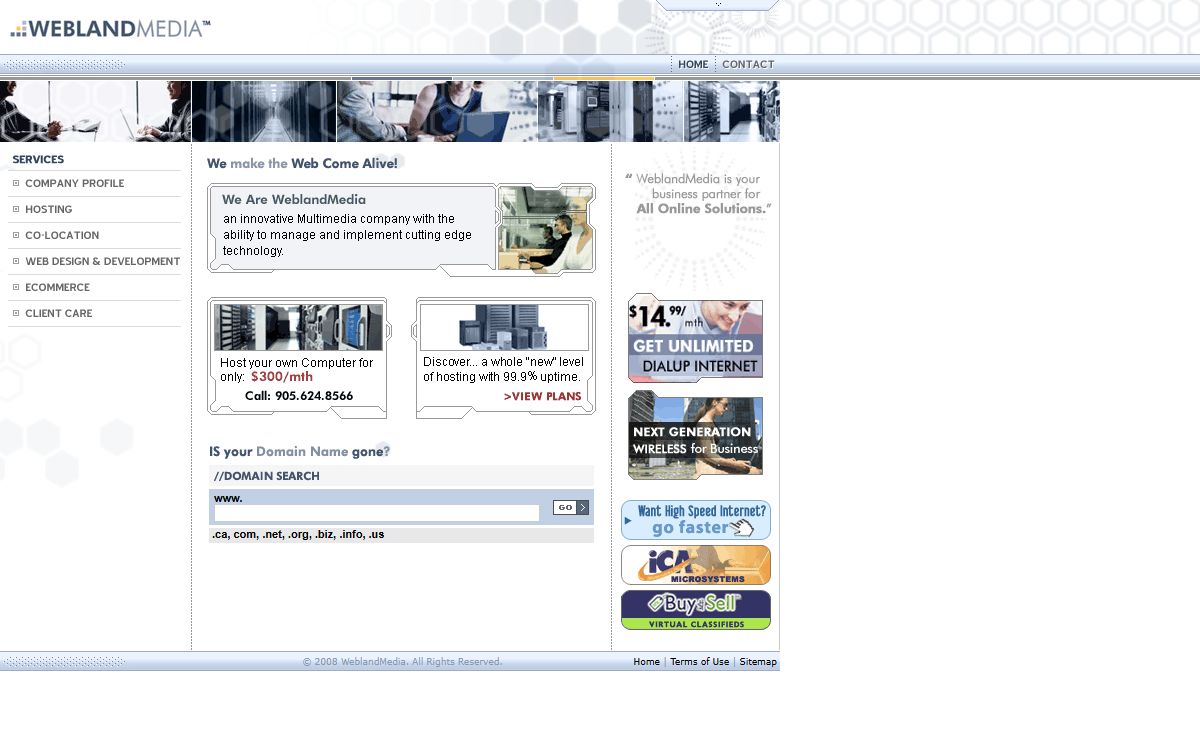The image size is (1200, 740).
Task: Click the Want High Speed Internet banner
Action: pyautogui.click(x=696, y=520)
